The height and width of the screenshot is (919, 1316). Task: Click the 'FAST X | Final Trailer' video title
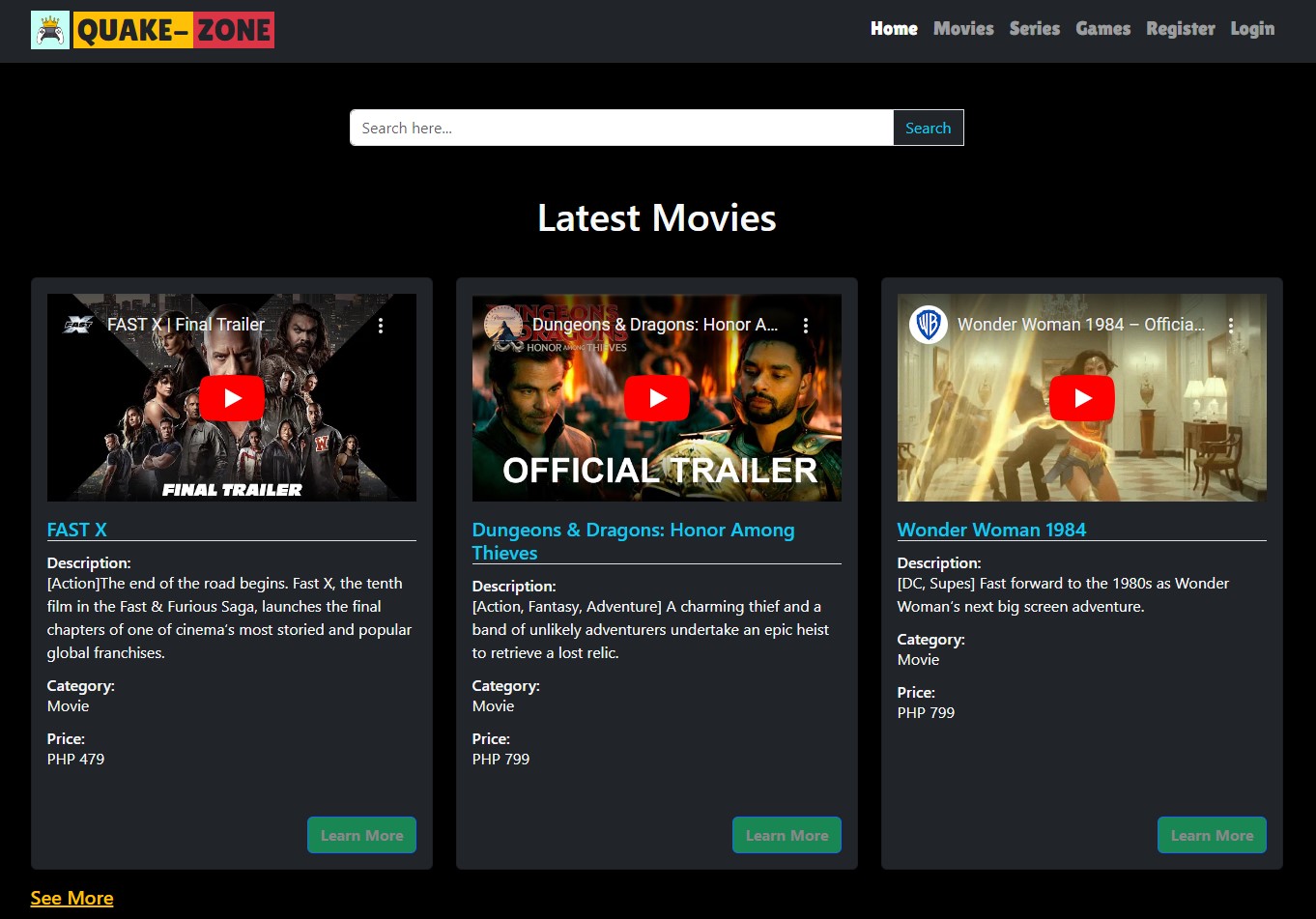[x=186, y=325]
